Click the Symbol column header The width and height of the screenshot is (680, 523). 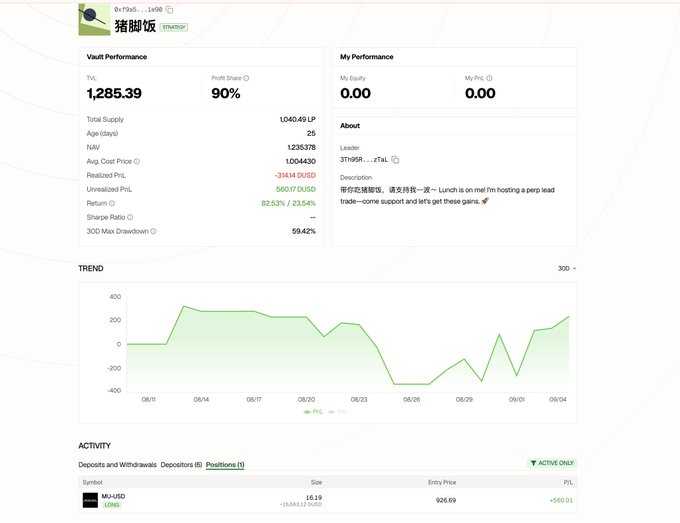pyautogui.click(x=92, y=482)
